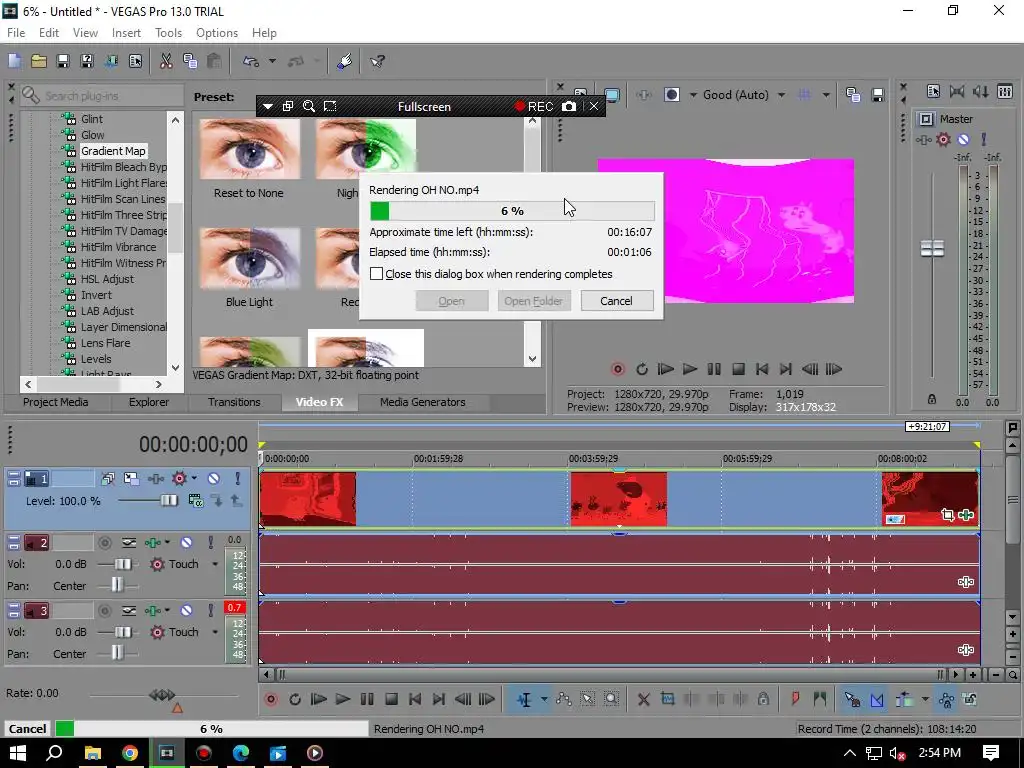The width and height of the screenshot is (1024, 768).
Task: Open the Undo history dropdown arrow
Action: [272, 61]
